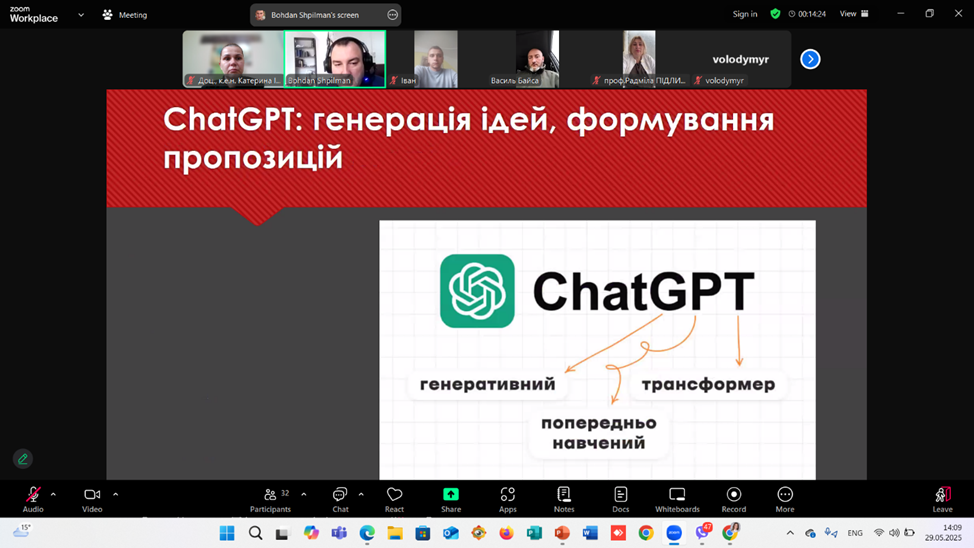Open Windows Search from taskbar
This screenshot has width=974, height=548.
[x=255, y=533]
